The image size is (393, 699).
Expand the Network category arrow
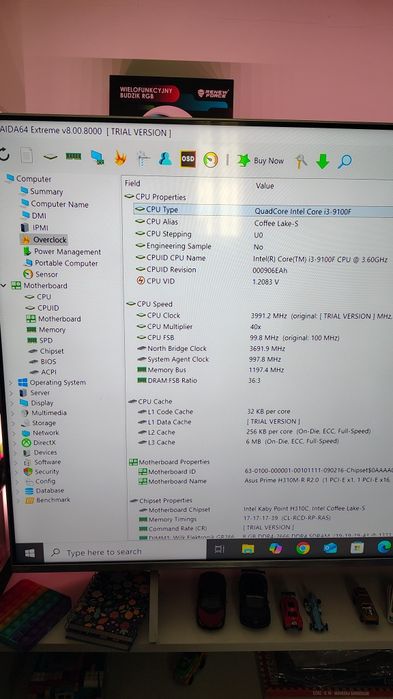[13, 433]
